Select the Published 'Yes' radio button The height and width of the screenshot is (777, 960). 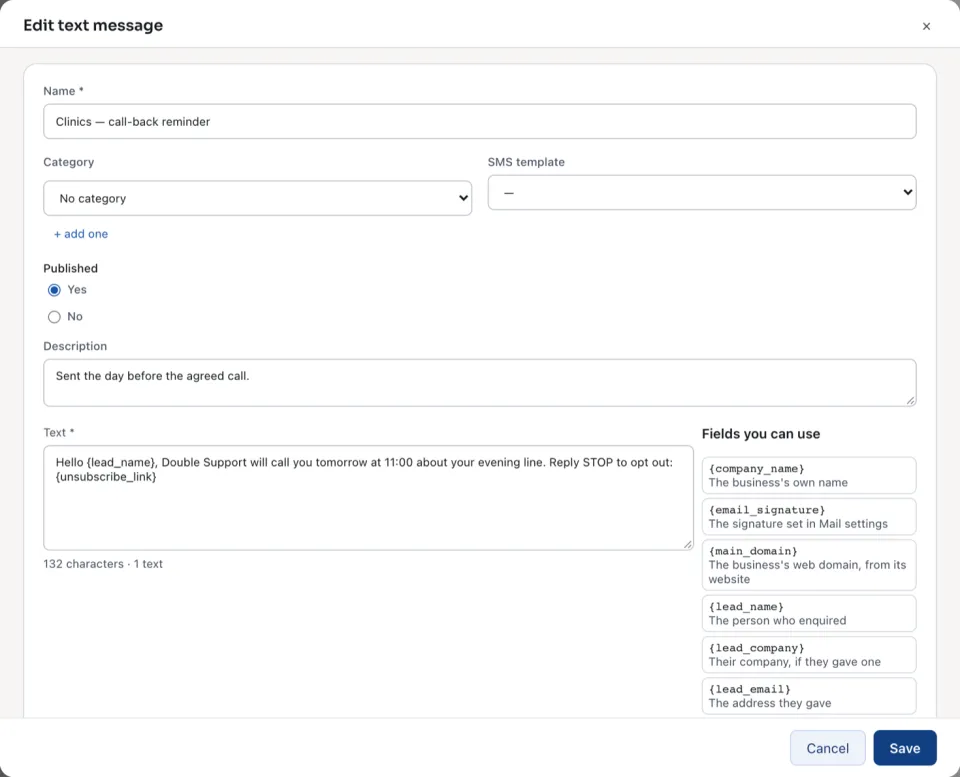tap(54, 290)
